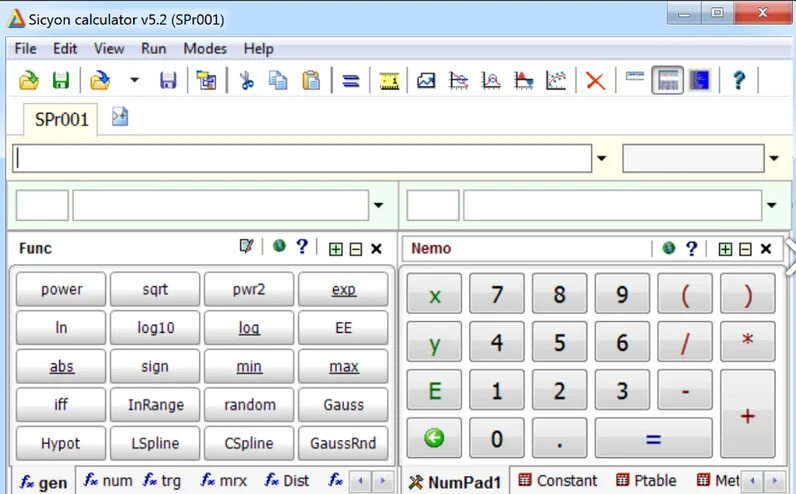This screenshot has width=796, height=494.
Task: Open the Modes menu
Action: pyautogui.click(x=205, y=49)
